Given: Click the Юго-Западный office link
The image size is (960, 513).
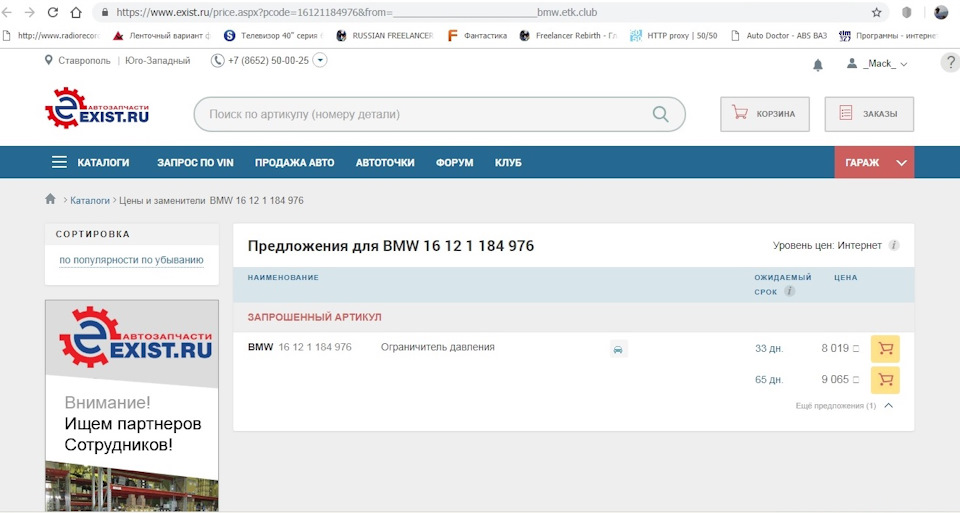Looking at the screenshot, I should tap(157, 61).
